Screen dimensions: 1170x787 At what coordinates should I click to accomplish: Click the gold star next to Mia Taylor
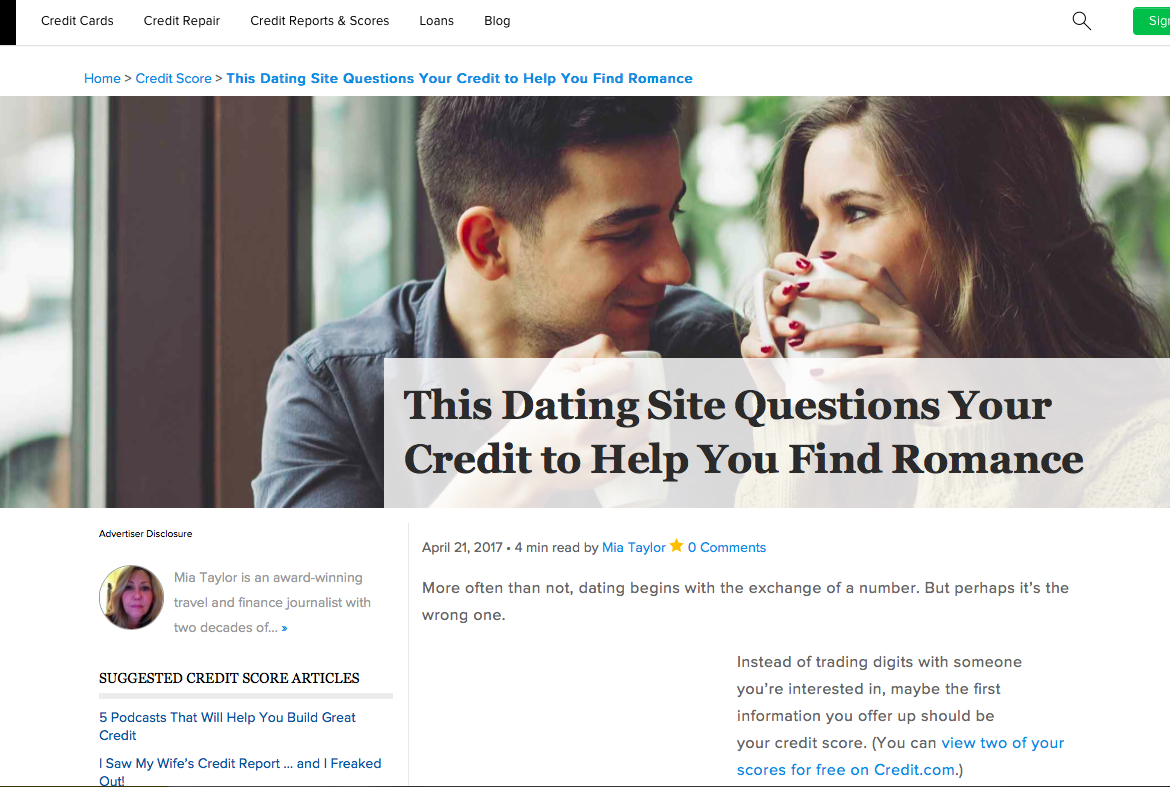point(676,545)
